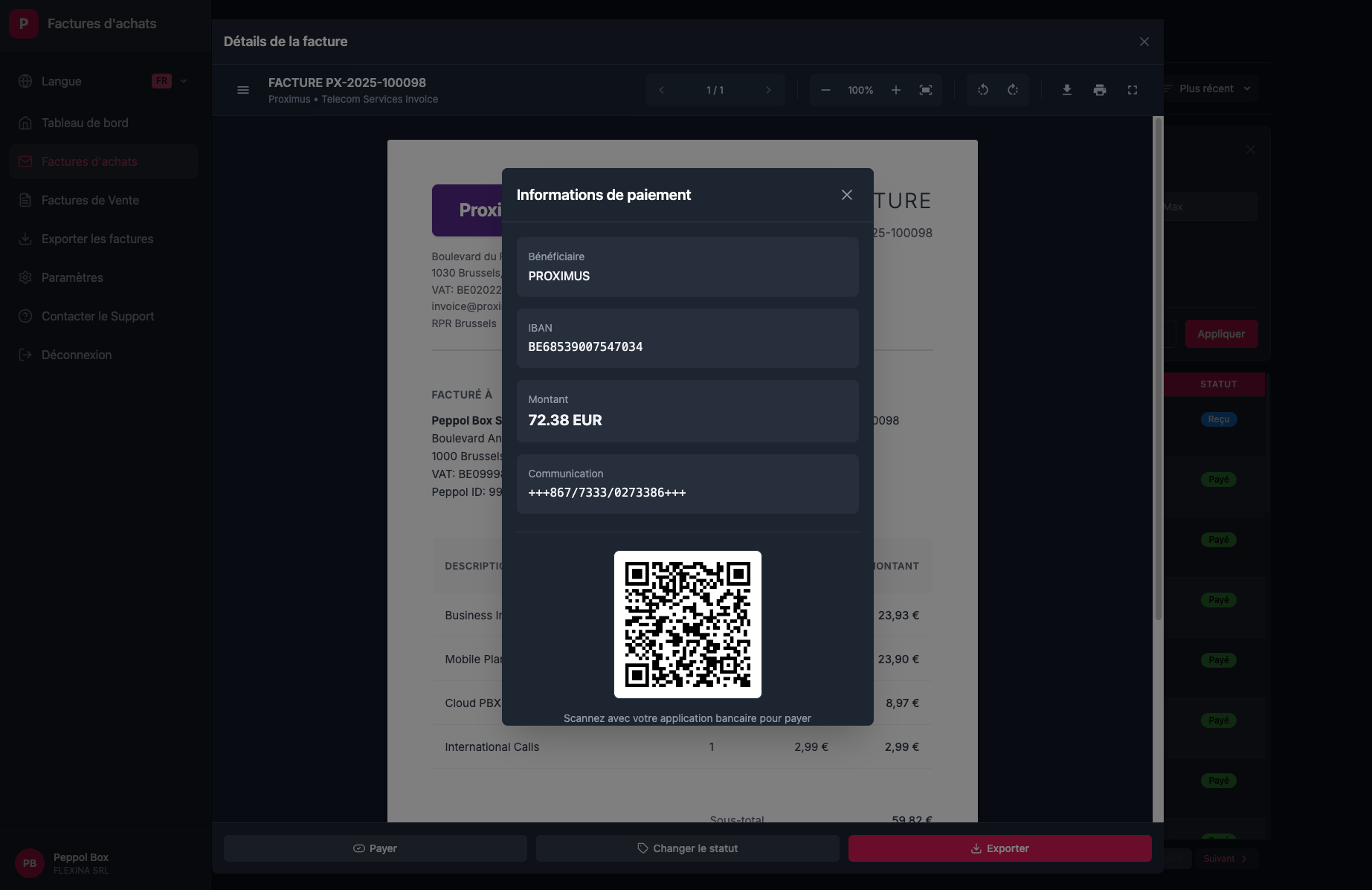Click Suivant pagination button

coord(1226,859)
